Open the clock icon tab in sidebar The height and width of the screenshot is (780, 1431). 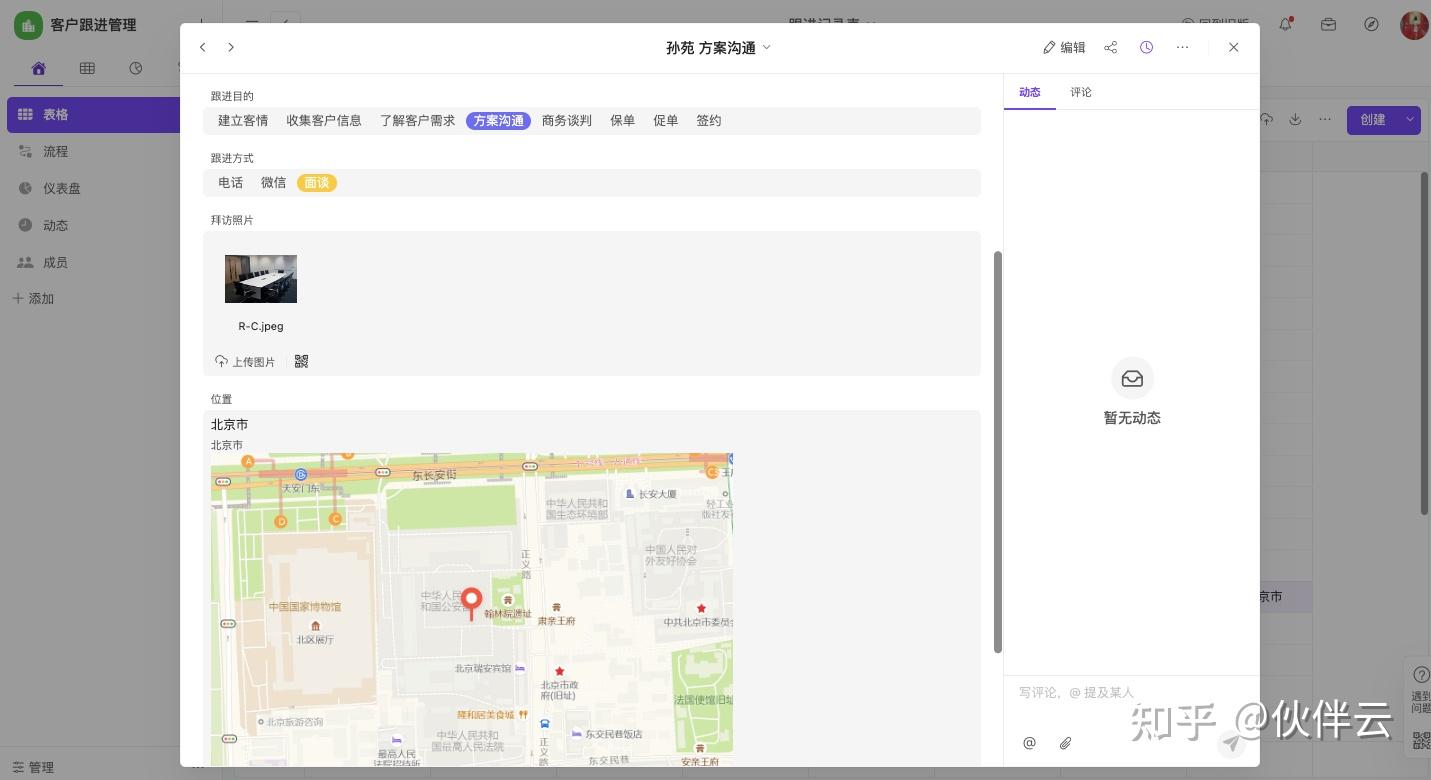(x=136, y=68)
